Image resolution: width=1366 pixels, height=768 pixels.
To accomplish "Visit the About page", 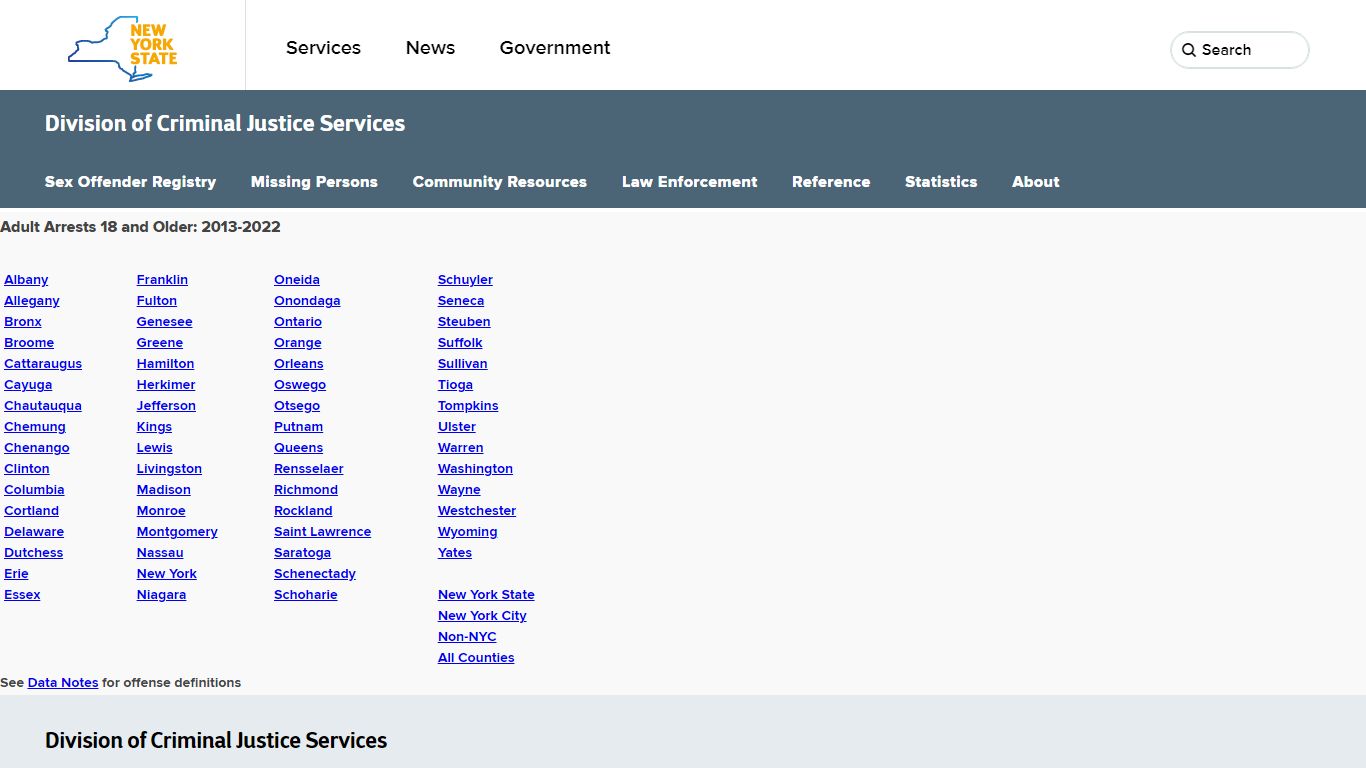I will [x=1035, y=182].
